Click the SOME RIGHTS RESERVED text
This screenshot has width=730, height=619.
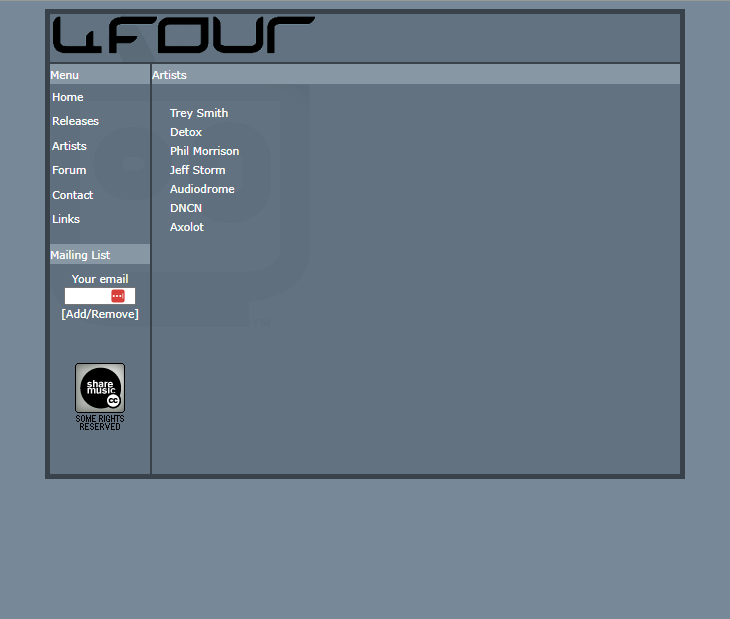100,423
